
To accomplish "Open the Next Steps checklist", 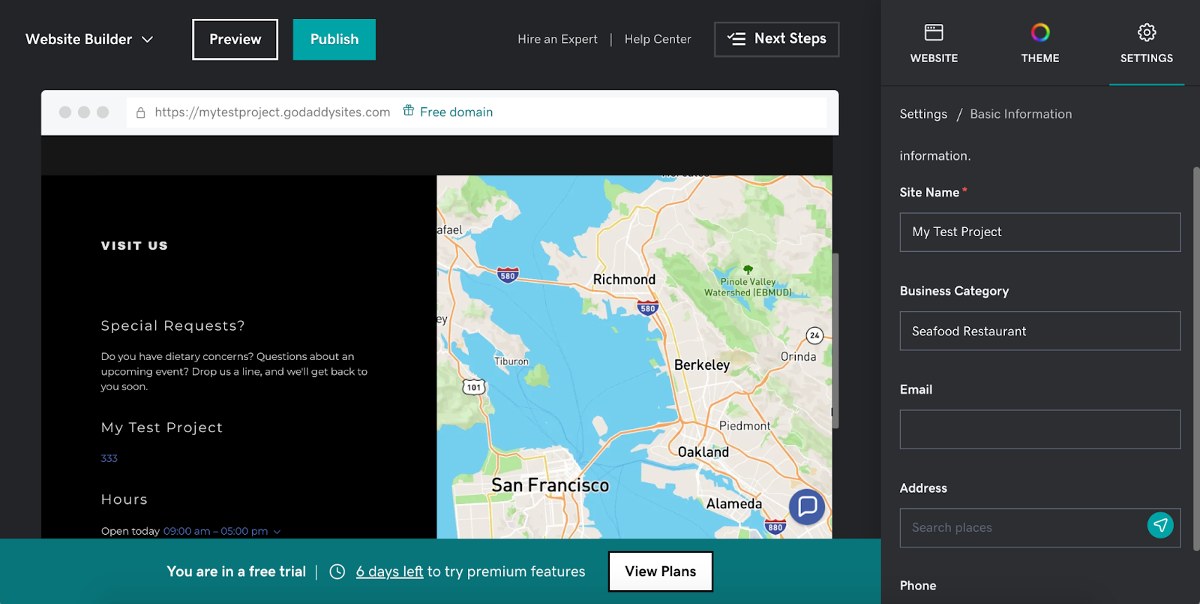I will point(776,39).
